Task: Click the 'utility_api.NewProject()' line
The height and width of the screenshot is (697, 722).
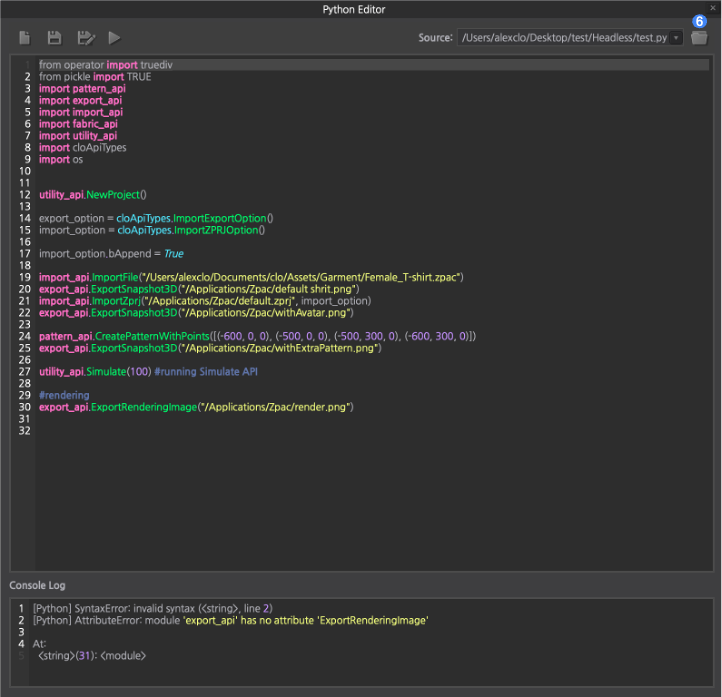Action: coord(93,195)
